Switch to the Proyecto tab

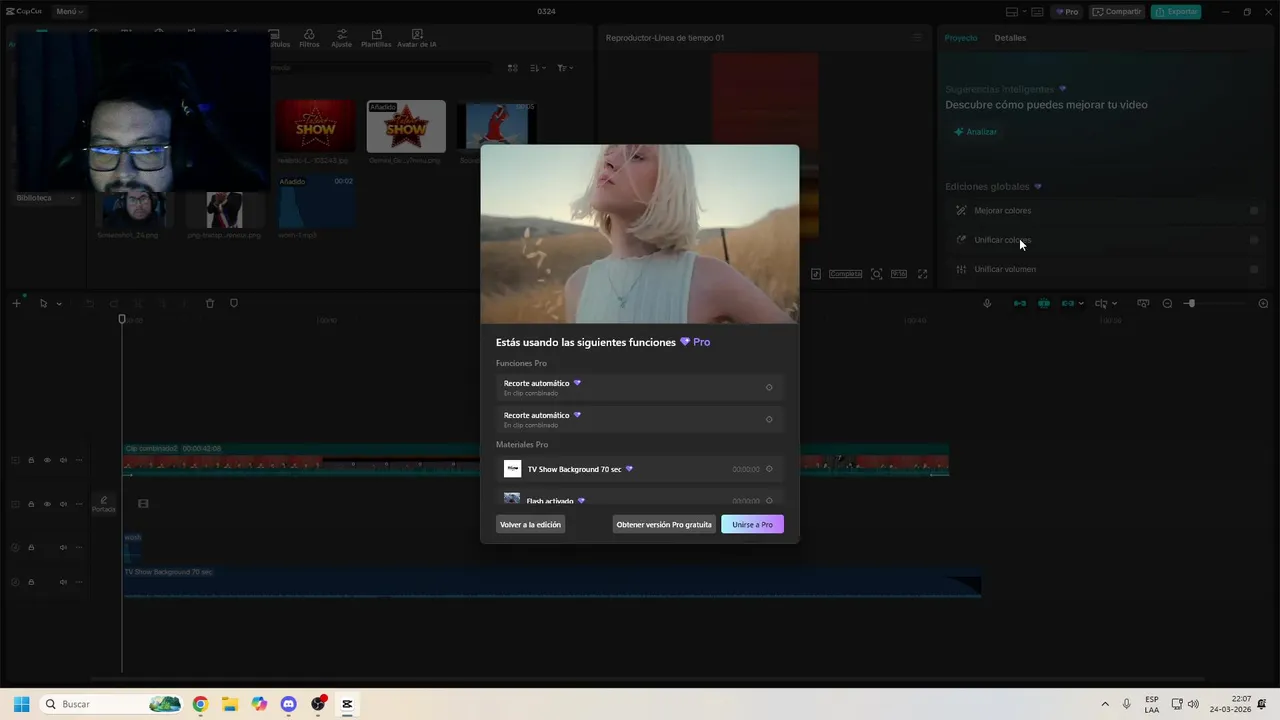coord(961,38)
